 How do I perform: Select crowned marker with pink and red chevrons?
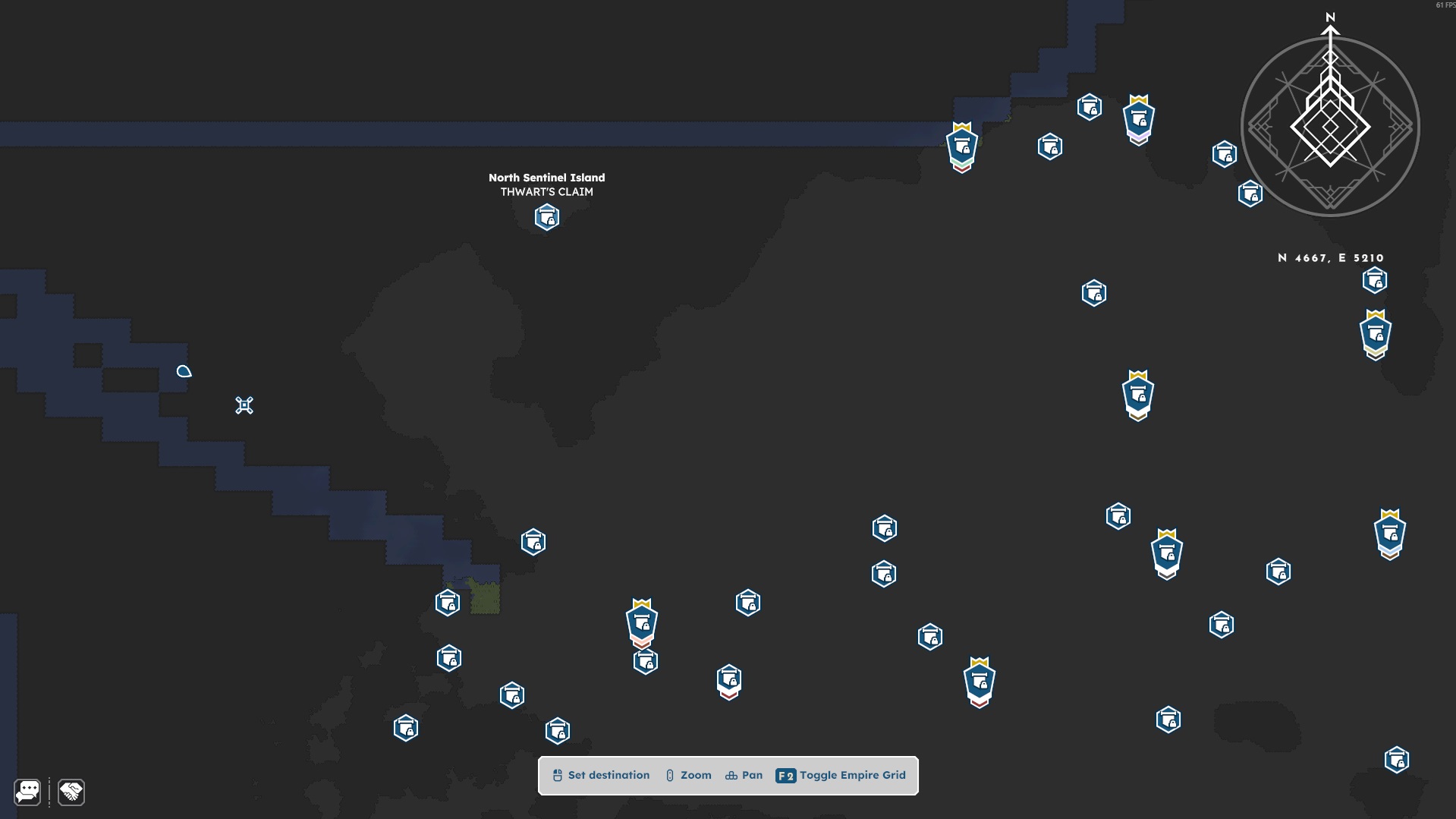[642, 624]
